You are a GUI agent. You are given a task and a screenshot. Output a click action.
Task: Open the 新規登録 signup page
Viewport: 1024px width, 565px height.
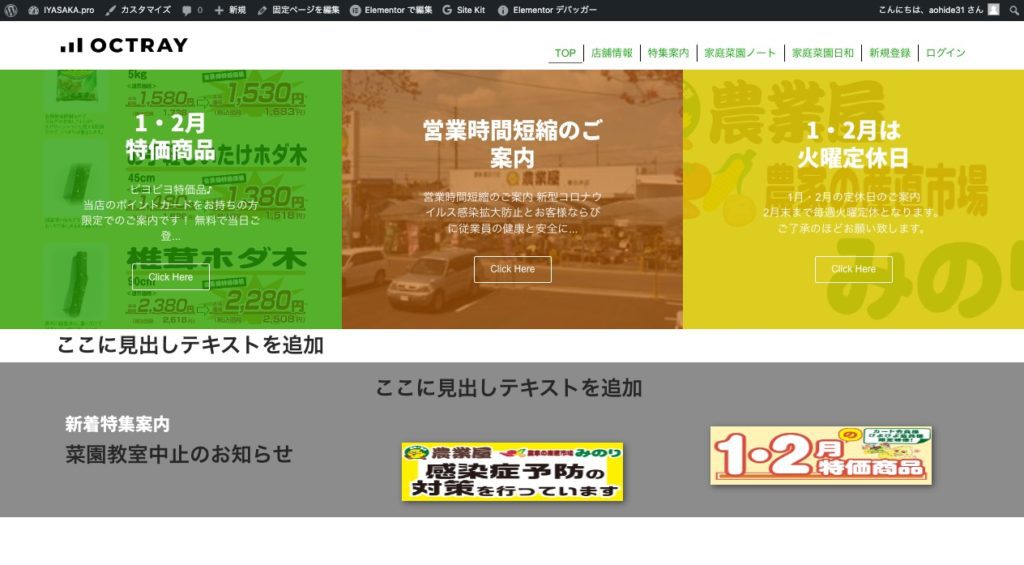tap(889, 53)
